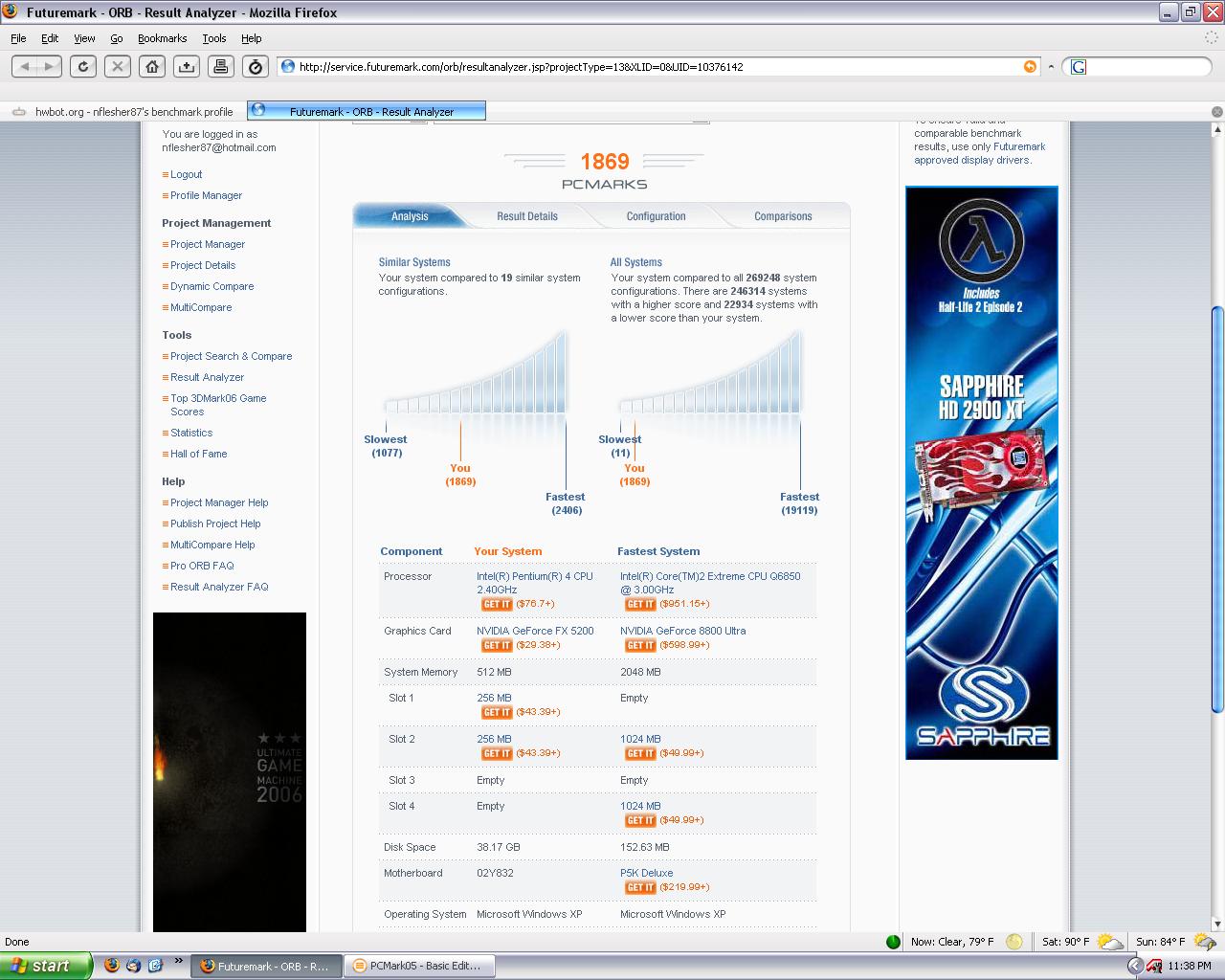Click the Intel Core 2 Extreme Q6850 link
Image resolution: width=1225 pixels, height=980 pixels.
710,583
